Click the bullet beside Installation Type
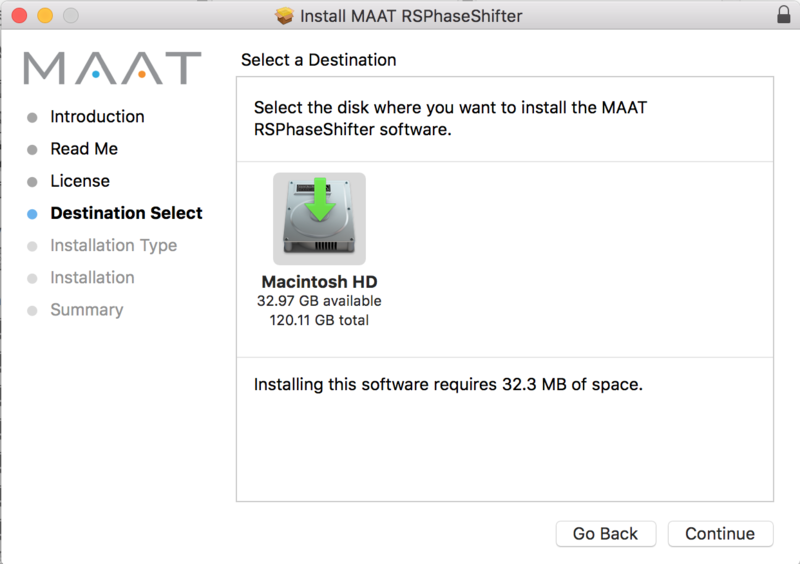This screenshot has width=800, height=564. coord(32,246)
